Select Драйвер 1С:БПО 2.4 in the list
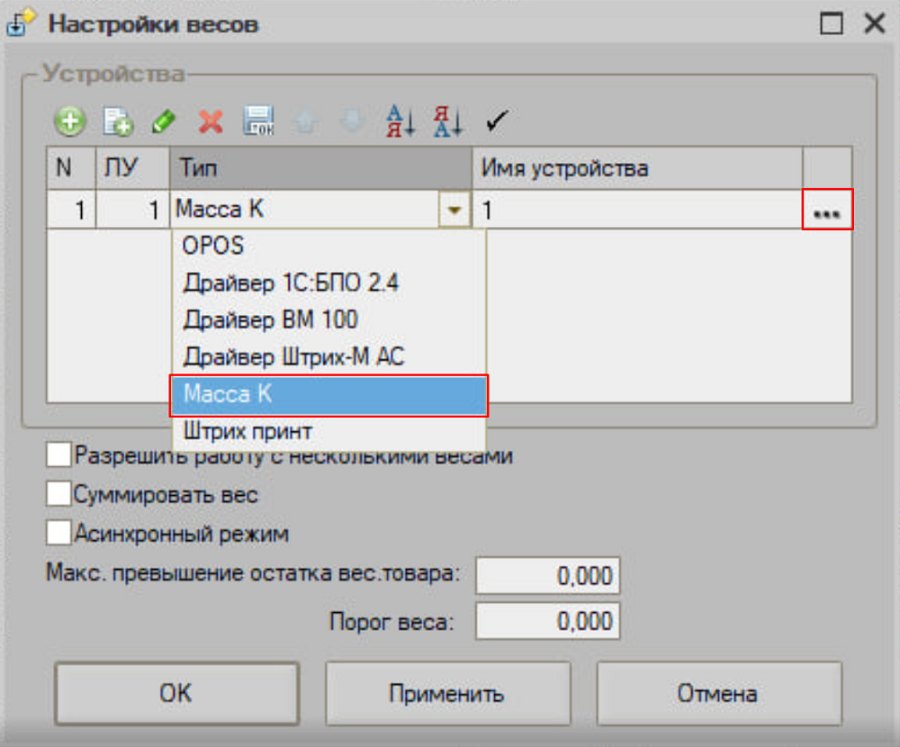The width and height of the screenshot is (900, 747). coord(329,282)
